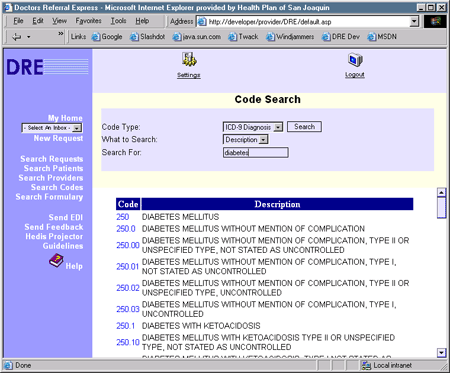Viewport: 450px width, 373px height.
Task: Open Search Patients
Action: [x=53, y=168]
